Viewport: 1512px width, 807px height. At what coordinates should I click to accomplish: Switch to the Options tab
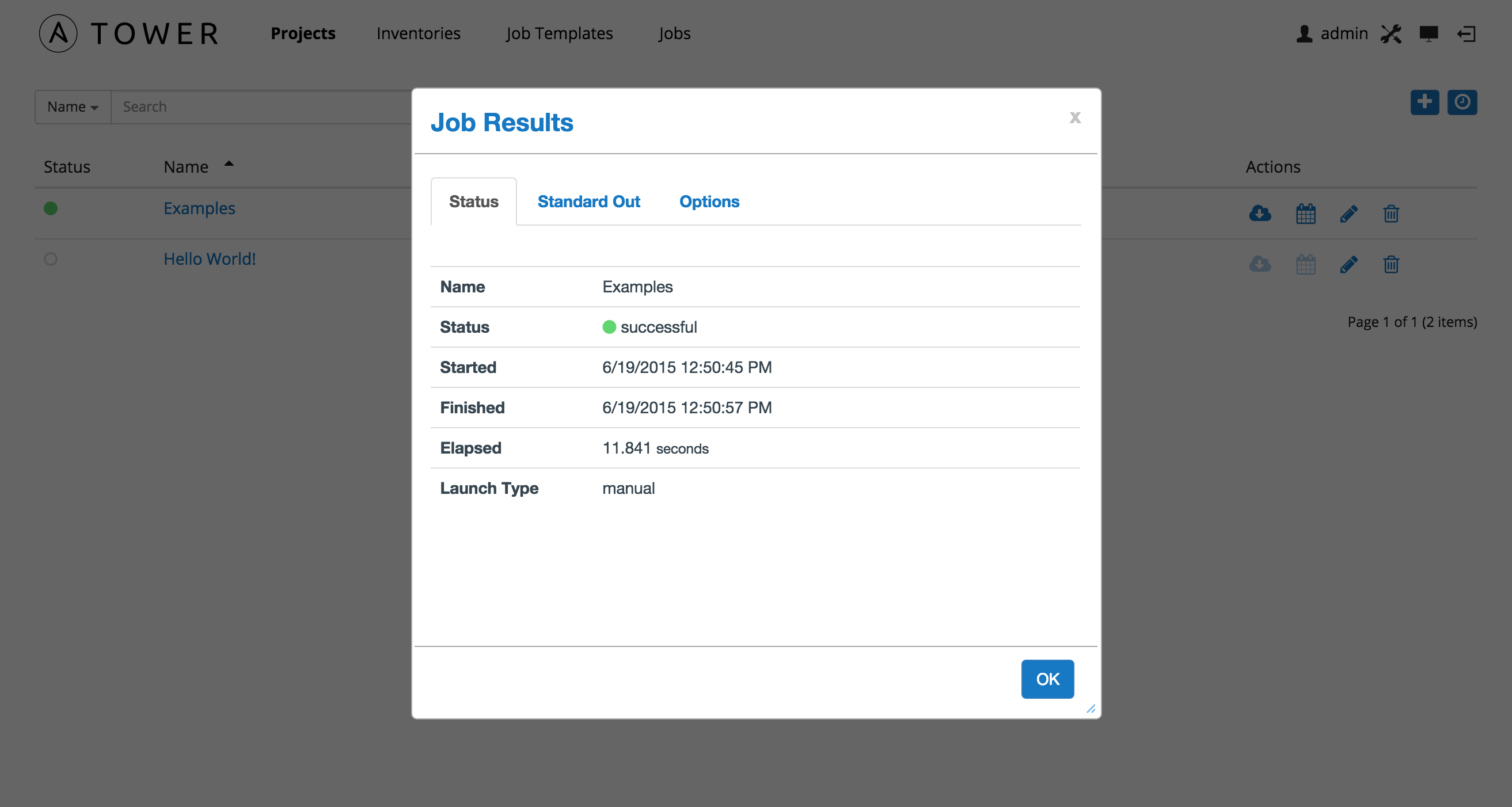tap(709, 201)
